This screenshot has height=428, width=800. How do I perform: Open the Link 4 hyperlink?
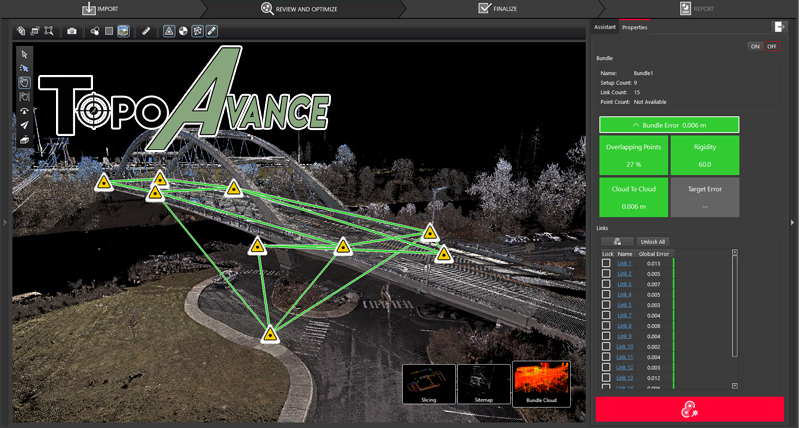624,294
